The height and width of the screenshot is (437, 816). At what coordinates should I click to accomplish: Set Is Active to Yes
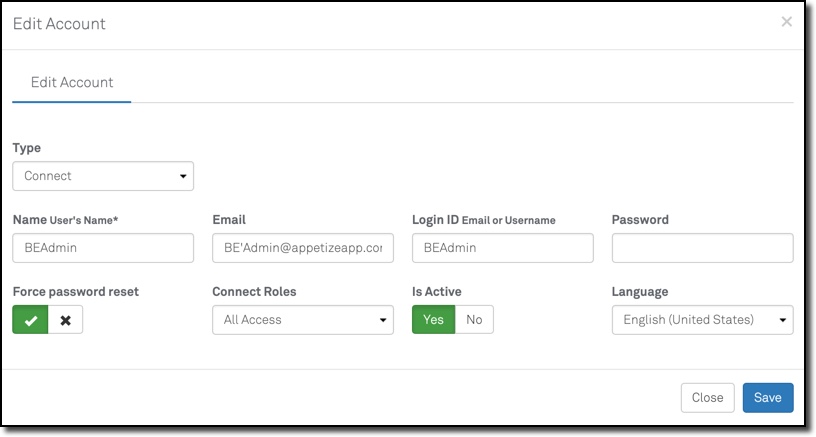point(433,320)
